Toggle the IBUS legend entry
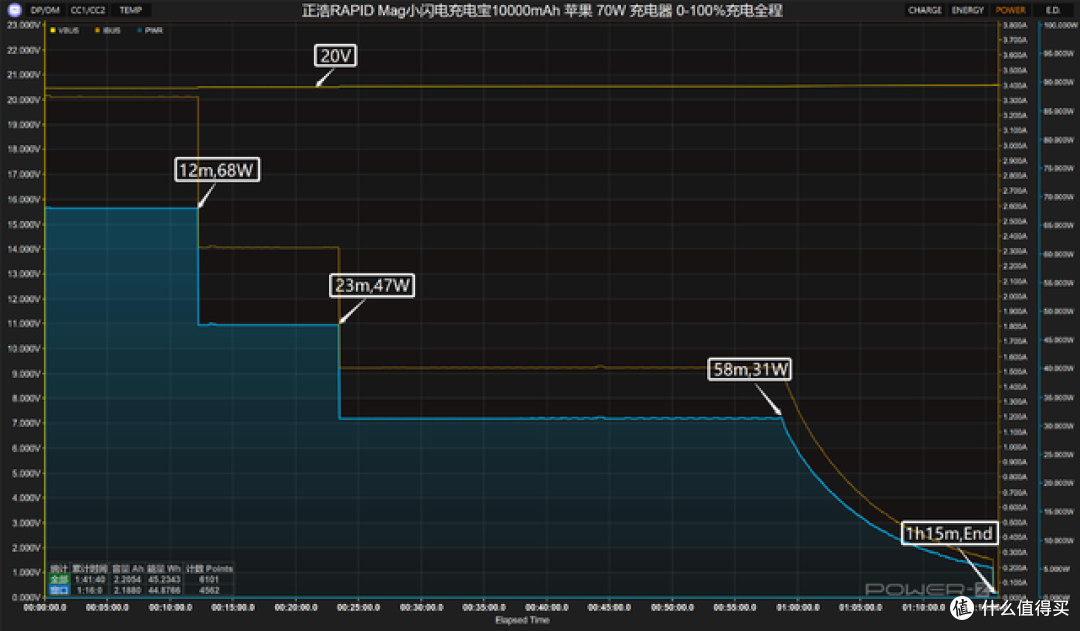Viewport: 1080px width, 631px height. click(x=107, y=30)
